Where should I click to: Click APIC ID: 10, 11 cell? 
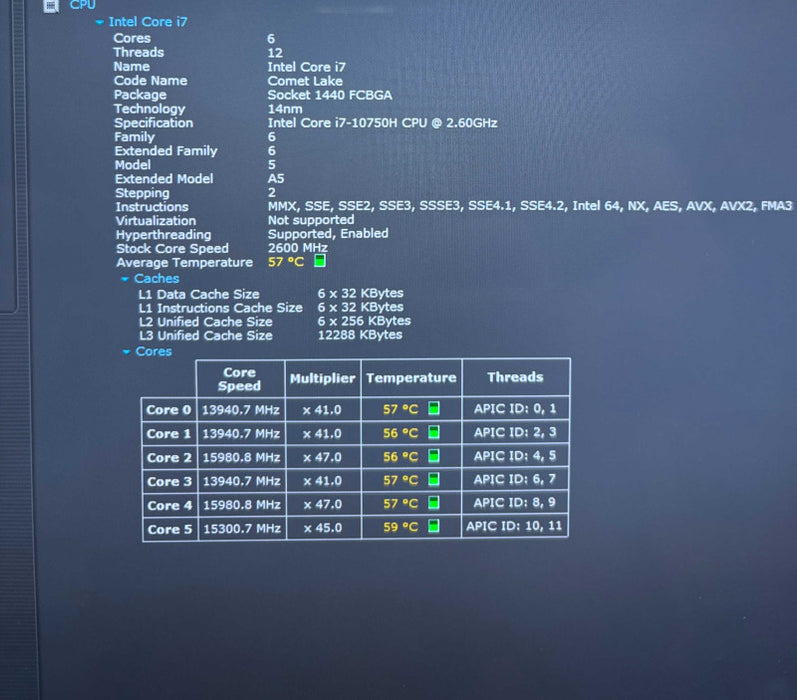514,526
